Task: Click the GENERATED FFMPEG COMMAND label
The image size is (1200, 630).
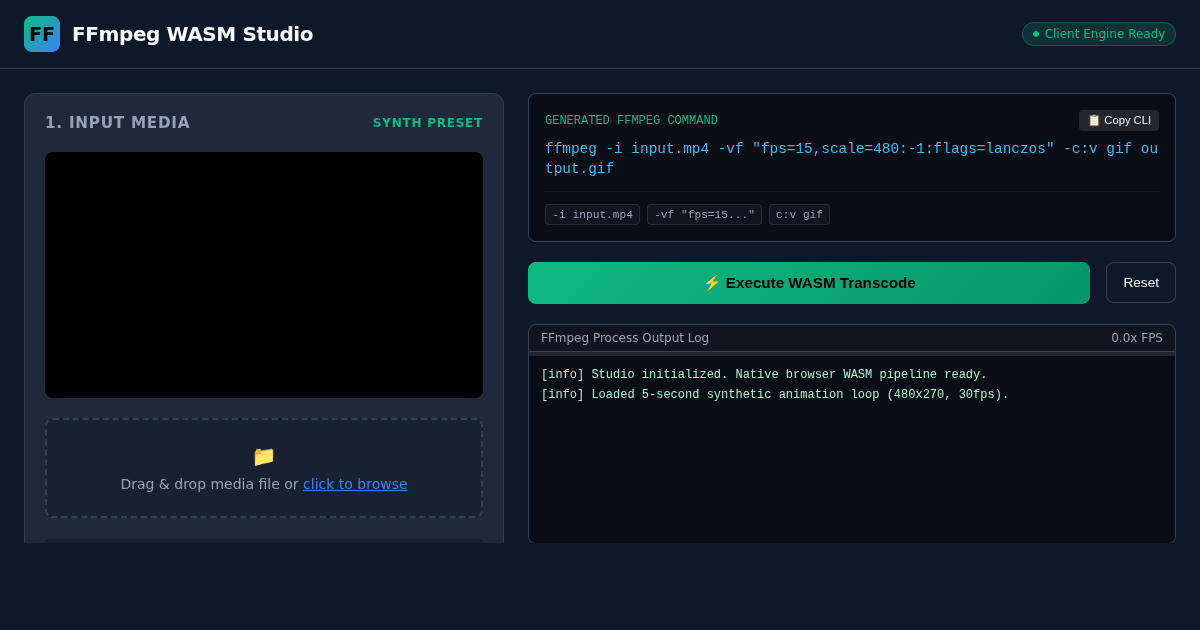Action: tap(631, 121)
